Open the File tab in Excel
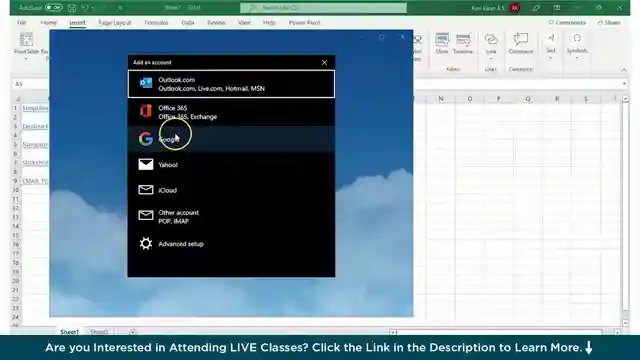The image size is (640, 360). [x=22, y=23]
